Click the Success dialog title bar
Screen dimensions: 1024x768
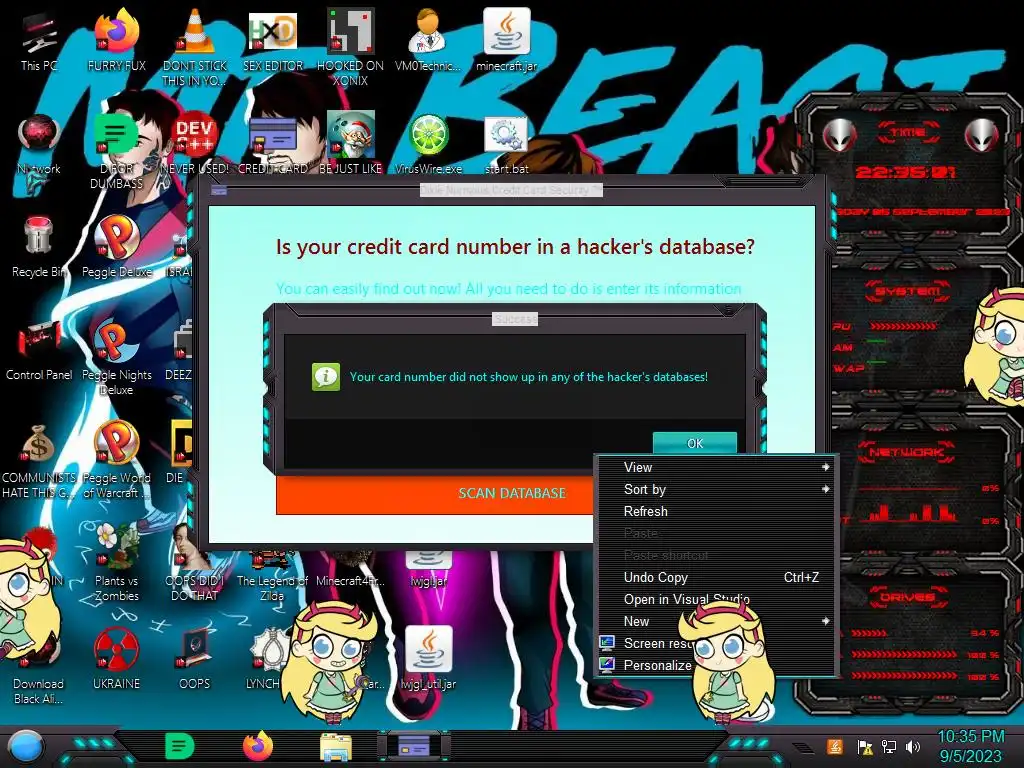515,319
